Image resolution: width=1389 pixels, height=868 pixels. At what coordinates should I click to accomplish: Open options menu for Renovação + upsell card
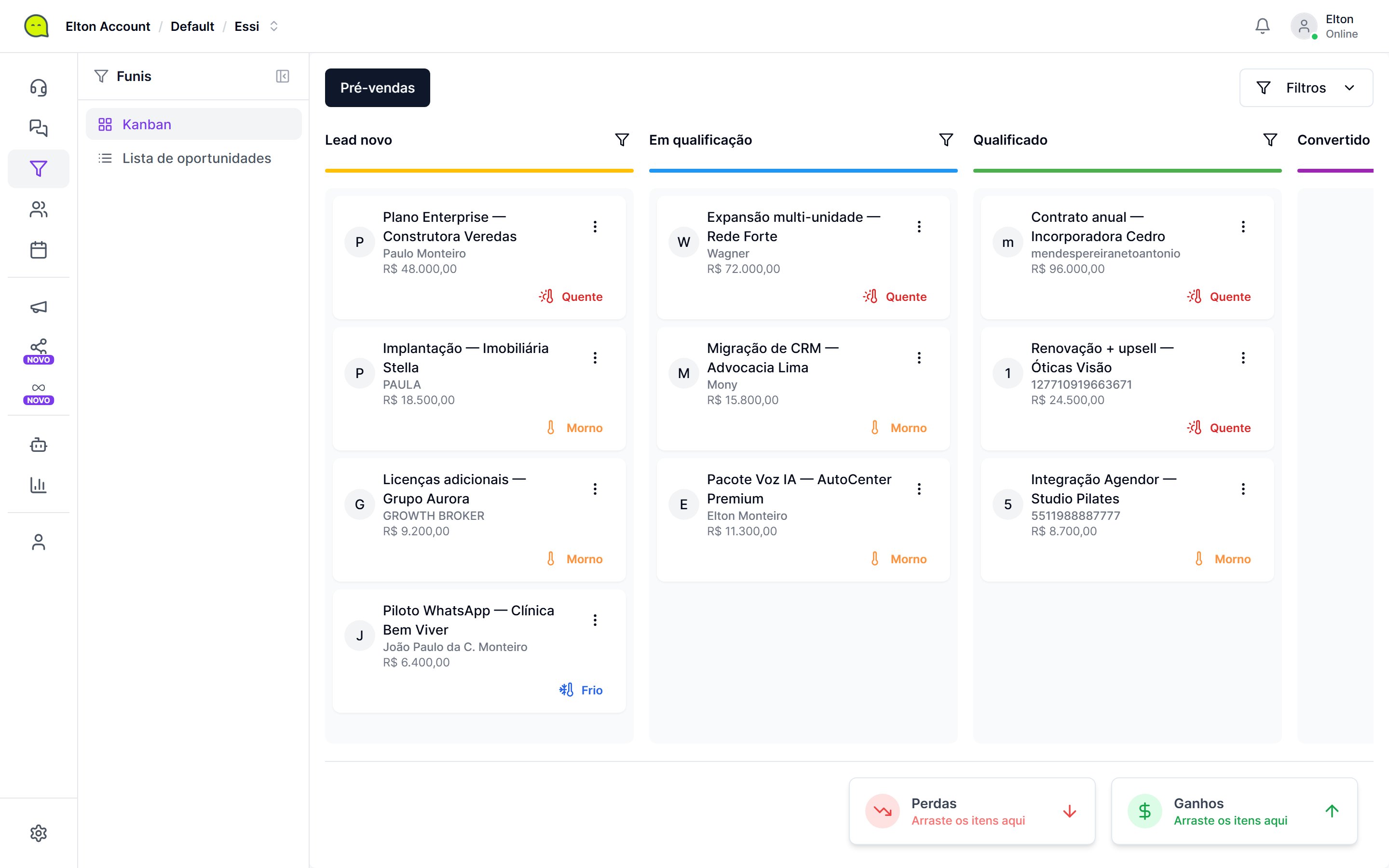[1243, 358]
